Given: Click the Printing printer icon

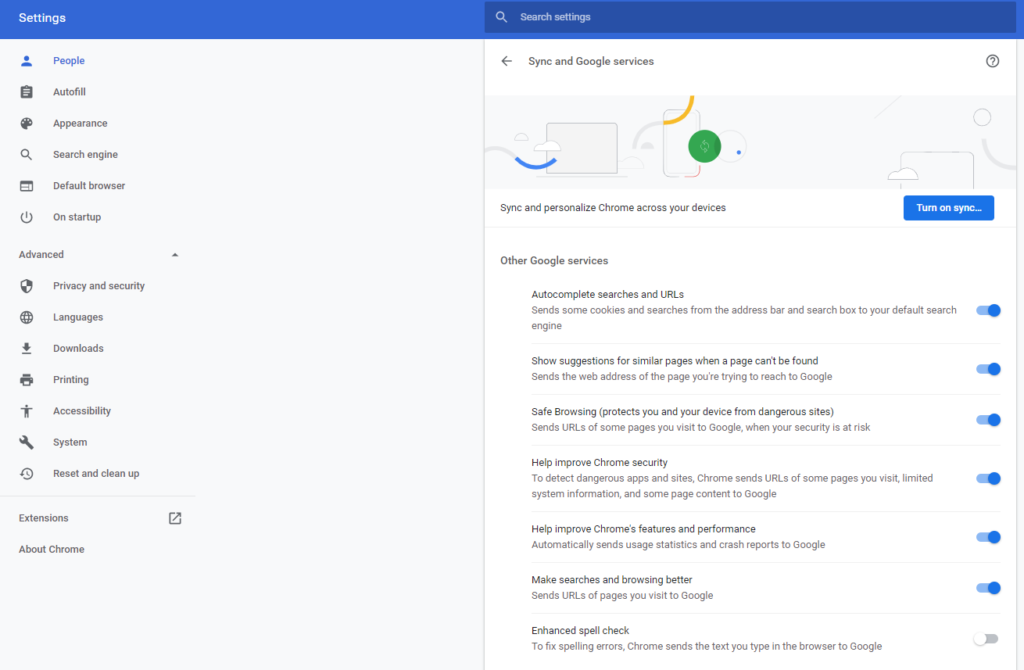Looking at the screenshot, I should pyautogui.click(x=26, y=379).
